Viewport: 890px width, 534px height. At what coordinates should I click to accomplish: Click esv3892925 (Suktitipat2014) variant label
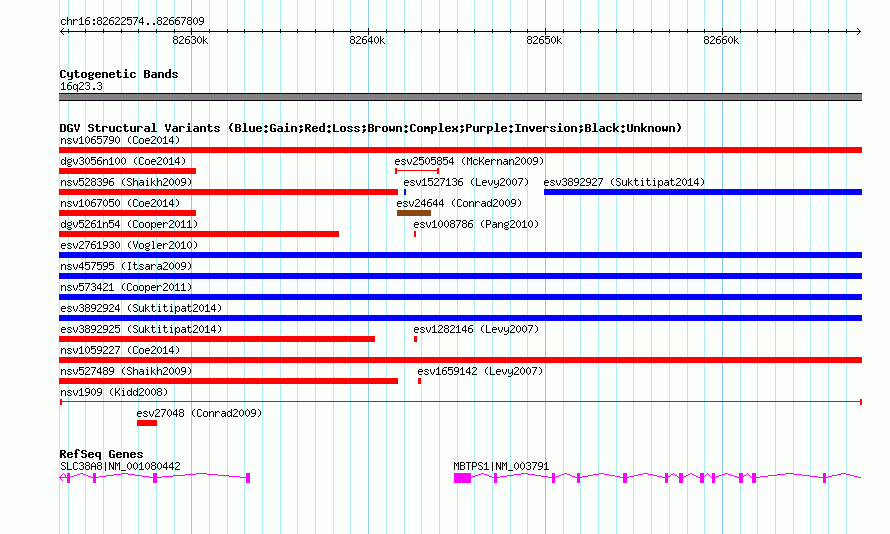(141, 329)
